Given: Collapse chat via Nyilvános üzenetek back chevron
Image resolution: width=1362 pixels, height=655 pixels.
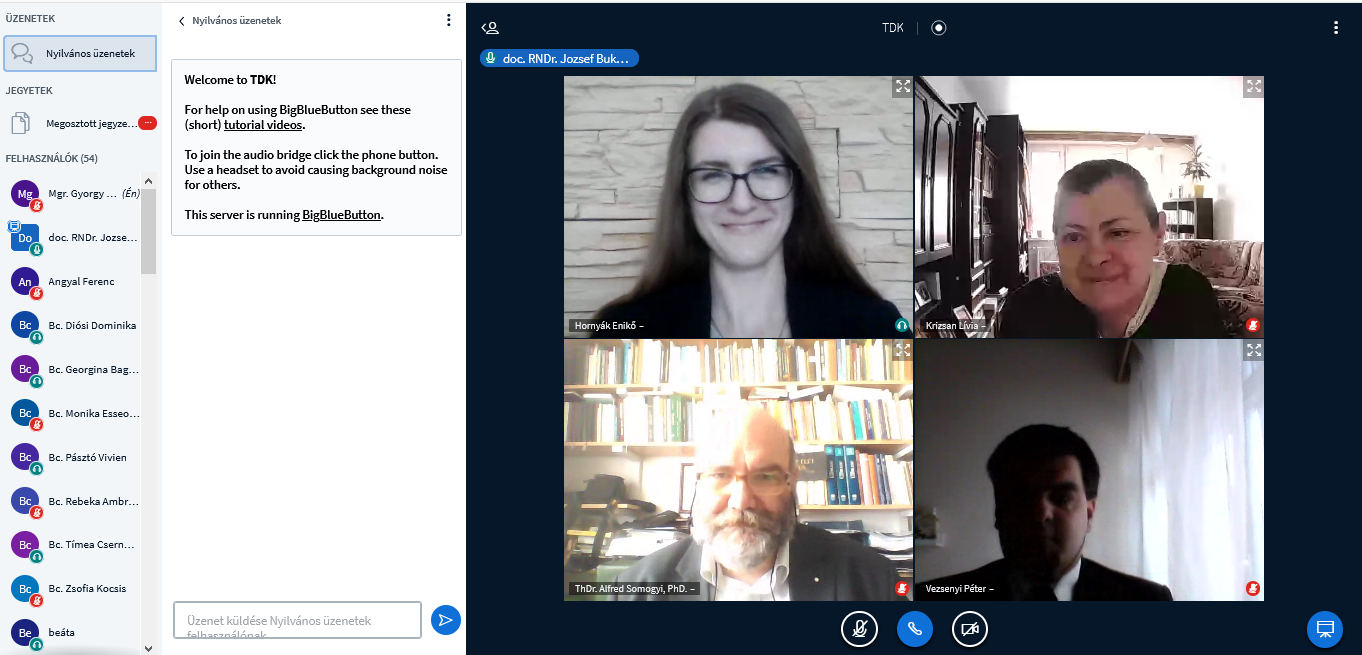Looking at the screenshot, I should 182,21.
